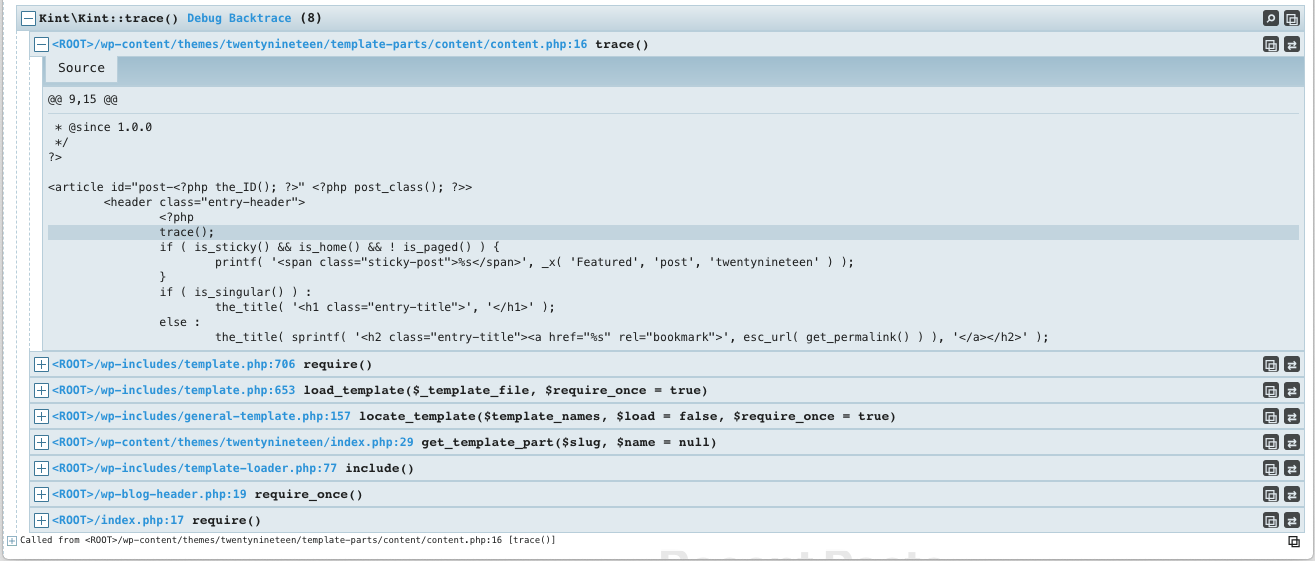Click the the_title h1 entry-title line
Viewport: 1315px width, 561px height.
[x=385, y=307]
